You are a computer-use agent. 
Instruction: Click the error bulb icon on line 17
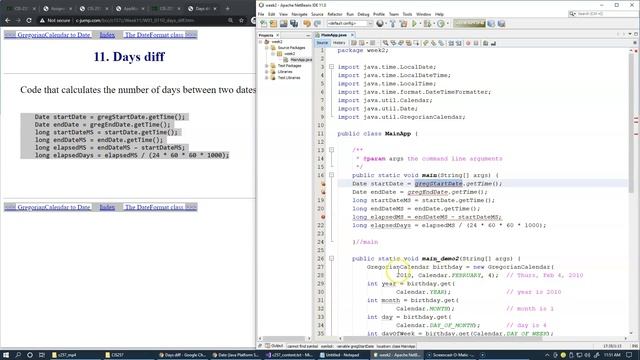(323, 184)
